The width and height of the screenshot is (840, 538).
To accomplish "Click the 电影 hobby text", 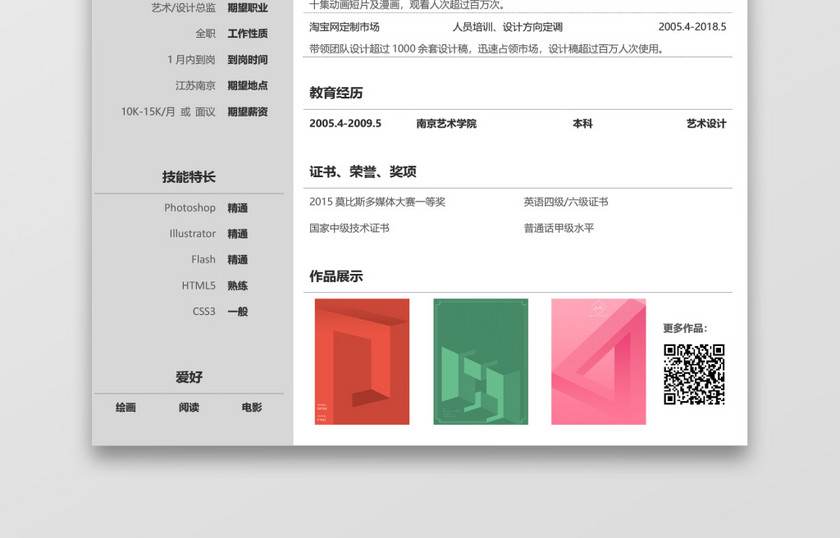I will (x=252, y=407).
